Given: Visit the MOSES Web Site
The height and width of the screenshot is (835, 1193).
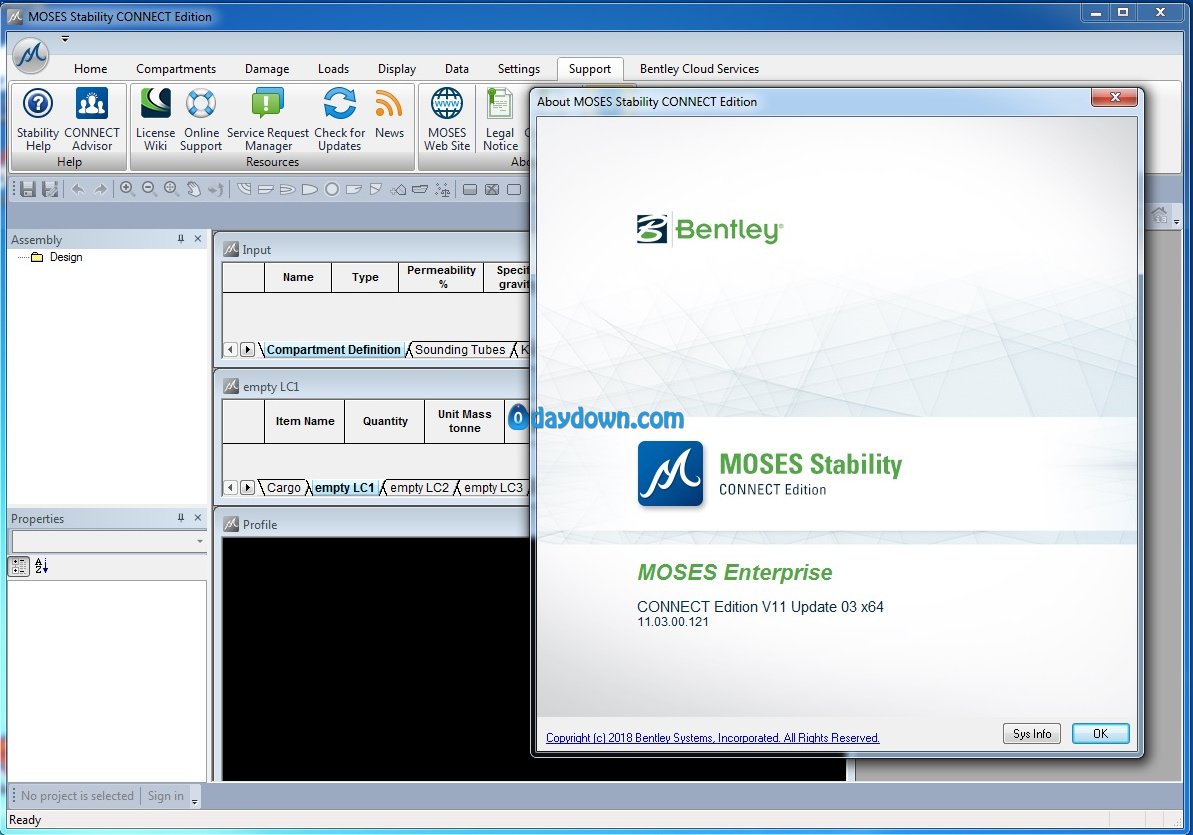Looking at the screenshot, I should (447, 120).
